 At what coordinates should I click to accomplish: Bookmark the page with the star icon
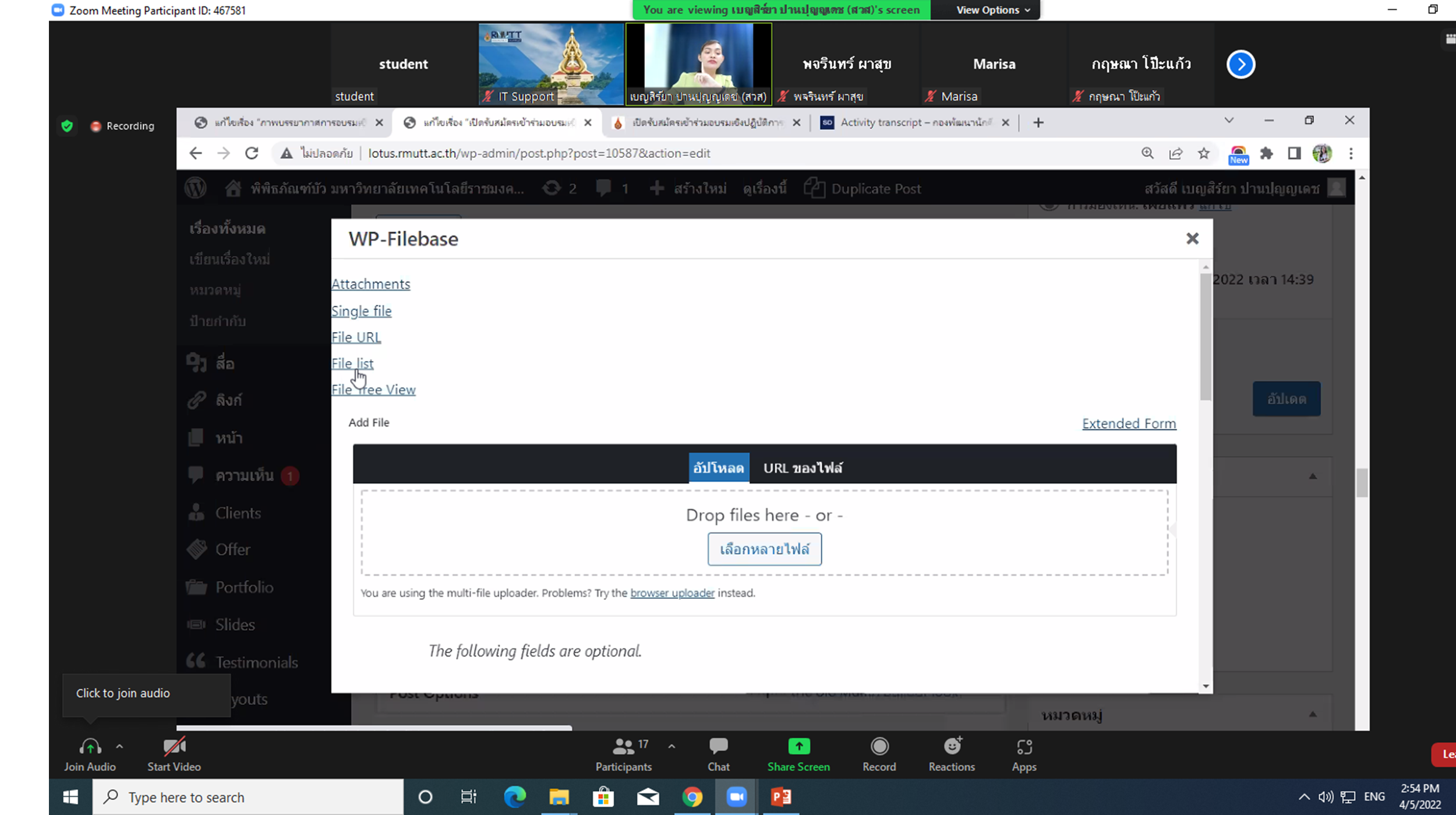pos(1204,153)
